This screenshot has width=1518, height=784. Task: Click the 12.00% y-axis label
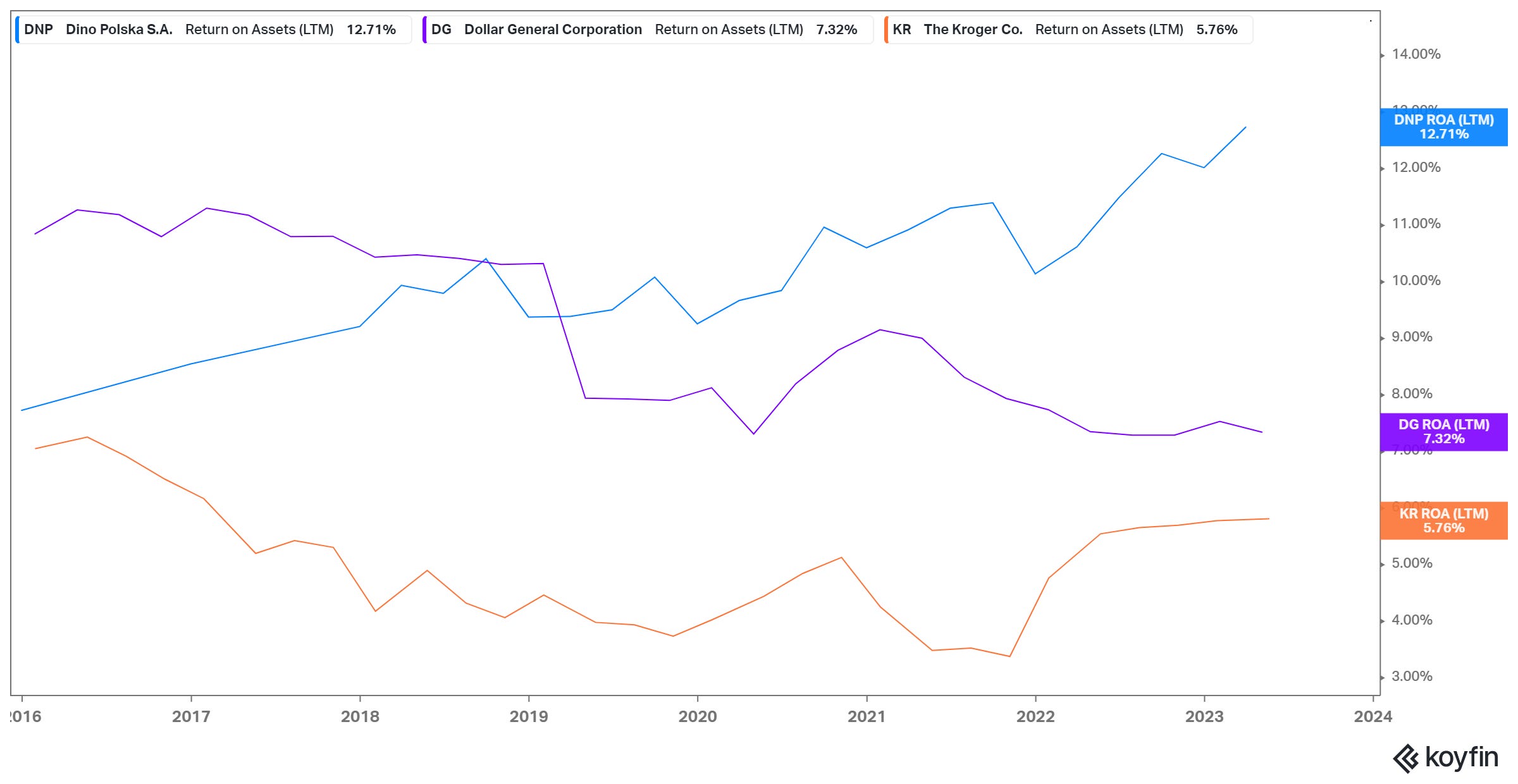1416,168
